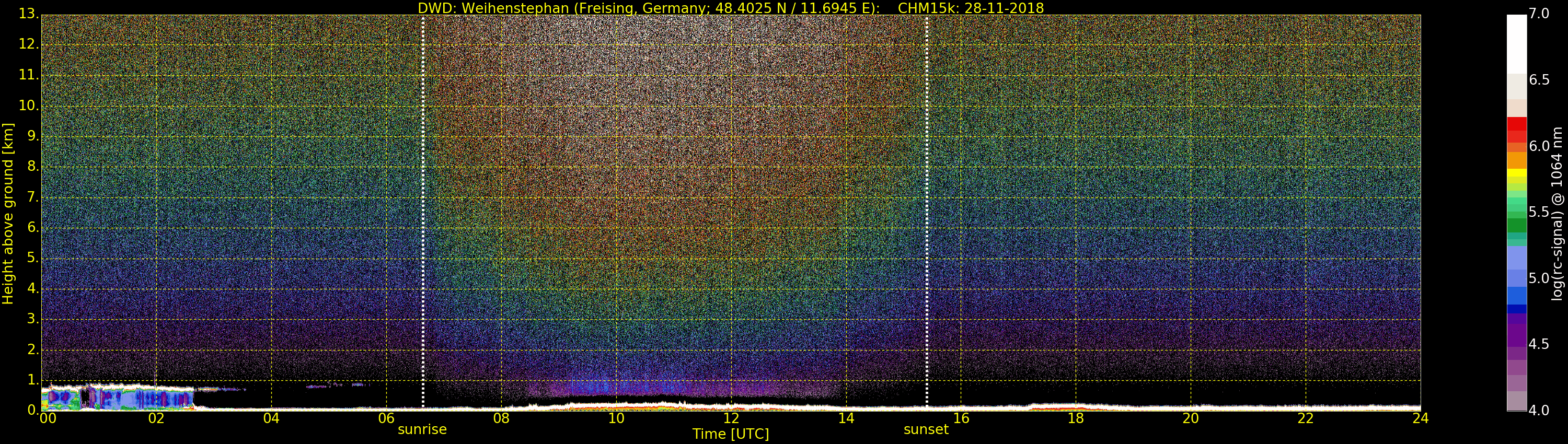Click the 'sunset' label below the time axis

pyautogui.click(x=926, y=429)
